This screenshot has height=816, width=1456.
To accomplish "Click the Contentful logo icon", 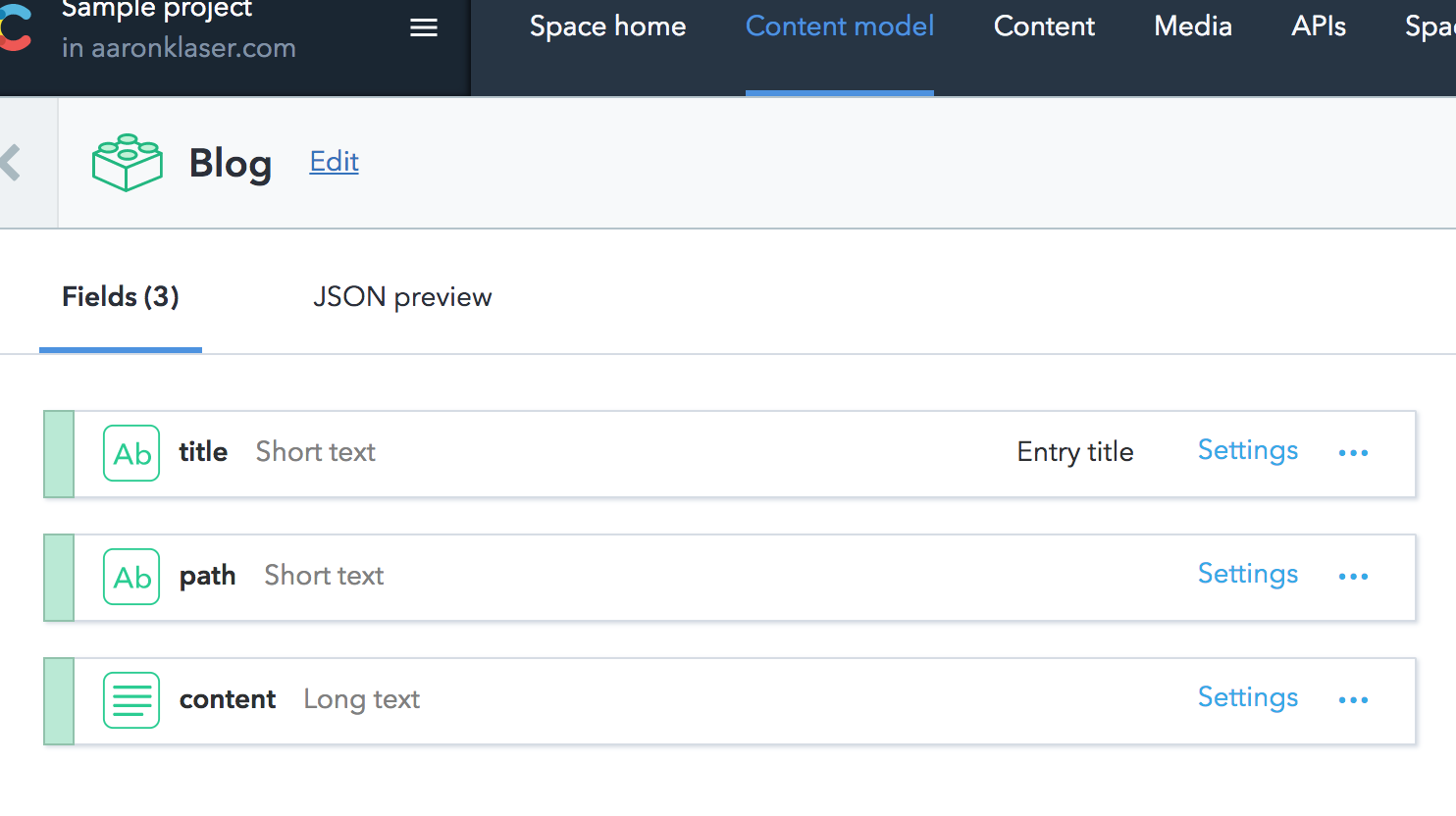I will (x=14, y=29).
